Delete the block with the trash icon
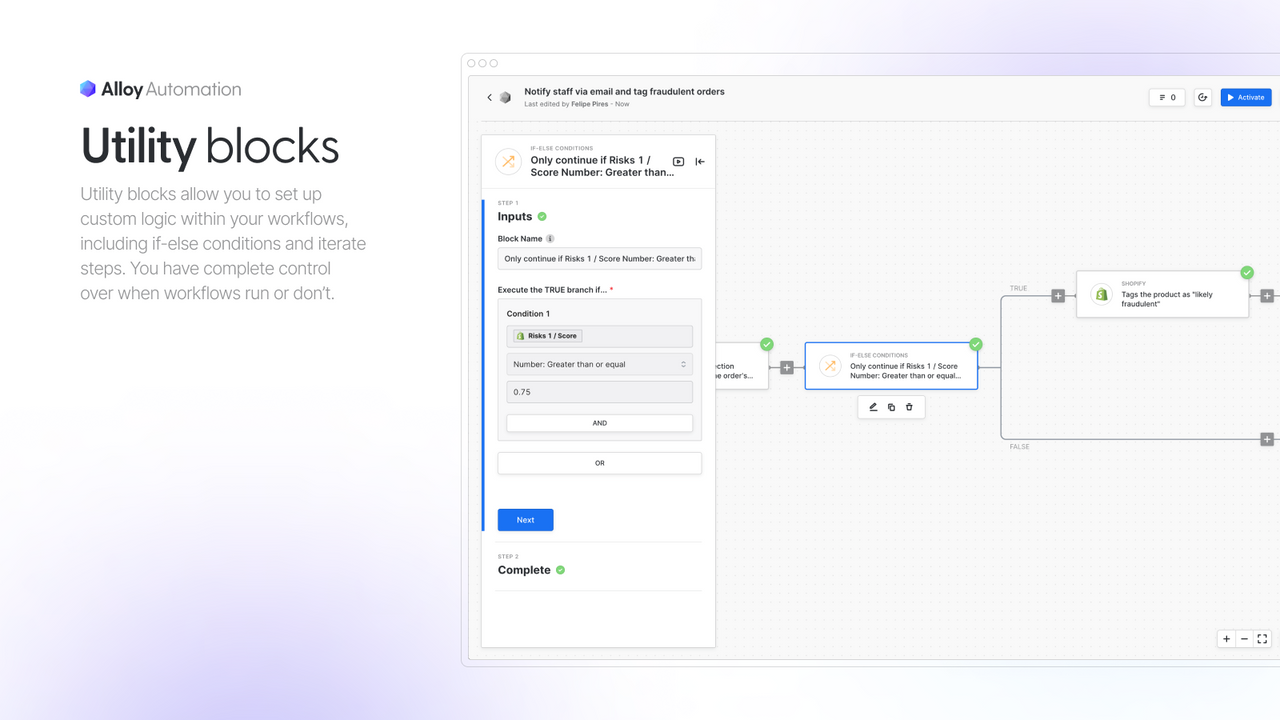Screen dimensions: 1280x720 909,407
